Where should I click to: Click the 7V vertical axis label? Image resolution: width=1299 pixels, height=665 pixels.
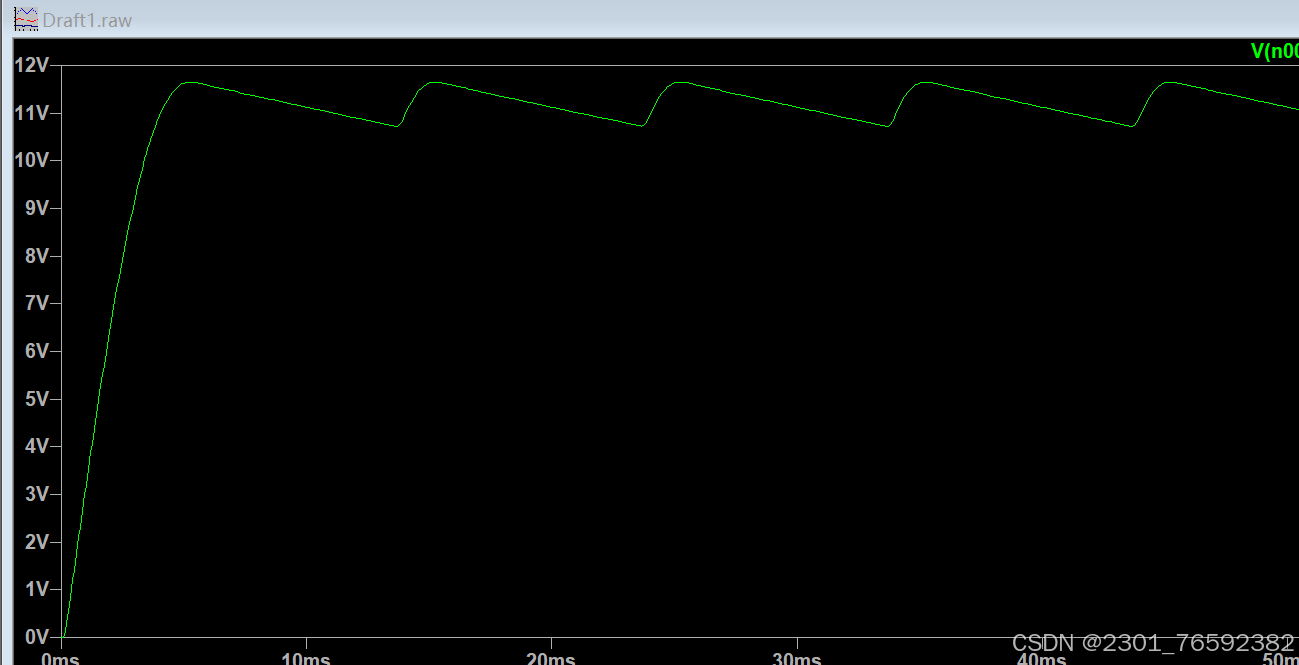[36, 303]
